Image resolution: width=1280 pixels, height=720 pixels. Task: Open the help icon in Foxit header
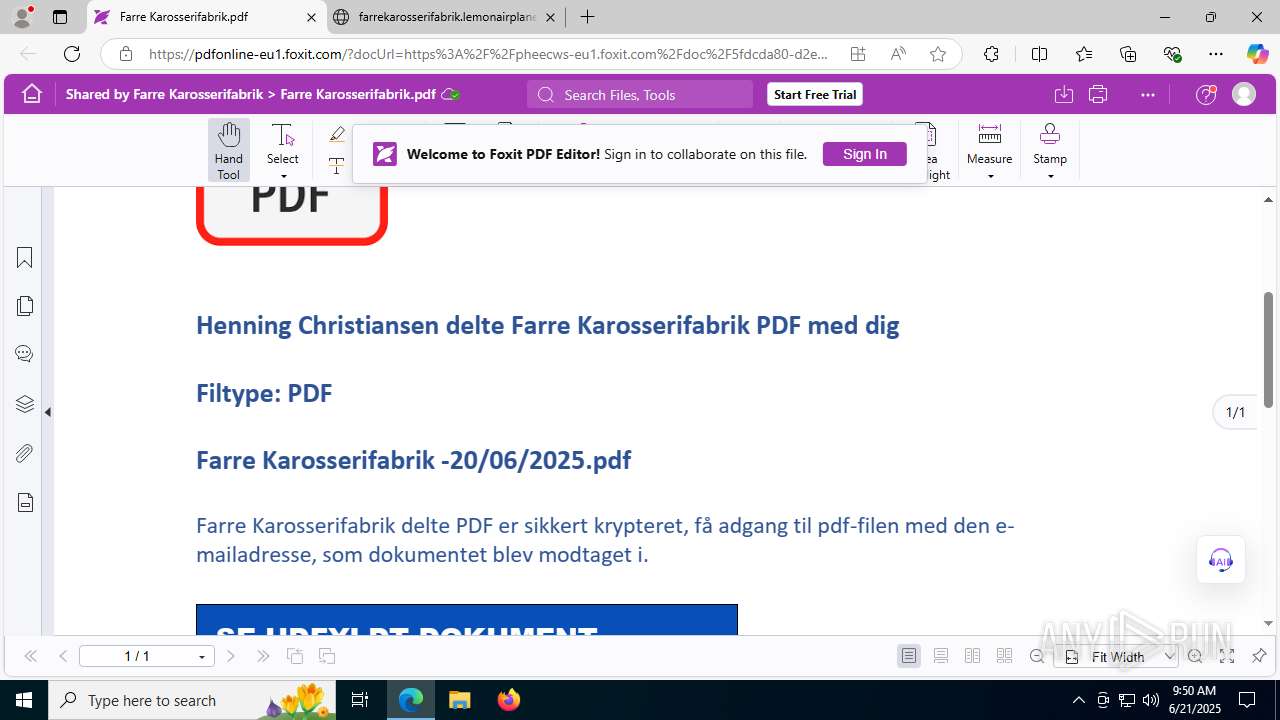1206,94
